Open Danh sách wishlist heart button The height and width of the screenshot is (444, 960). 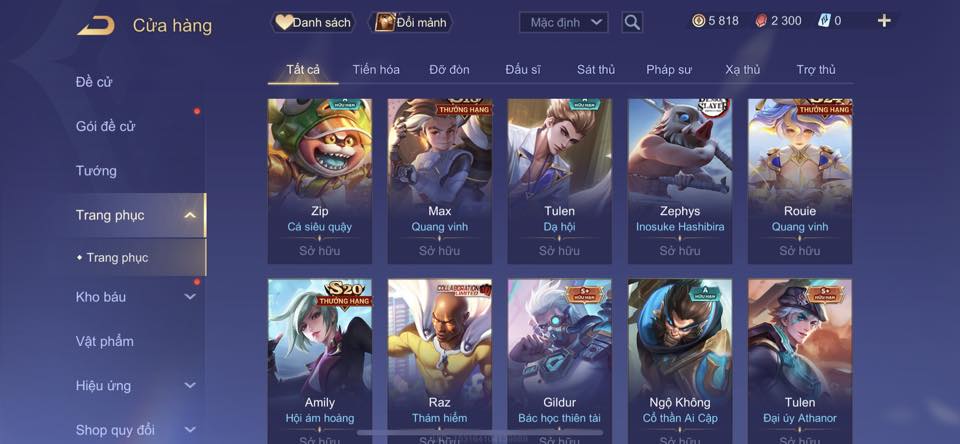coord(313,23)
